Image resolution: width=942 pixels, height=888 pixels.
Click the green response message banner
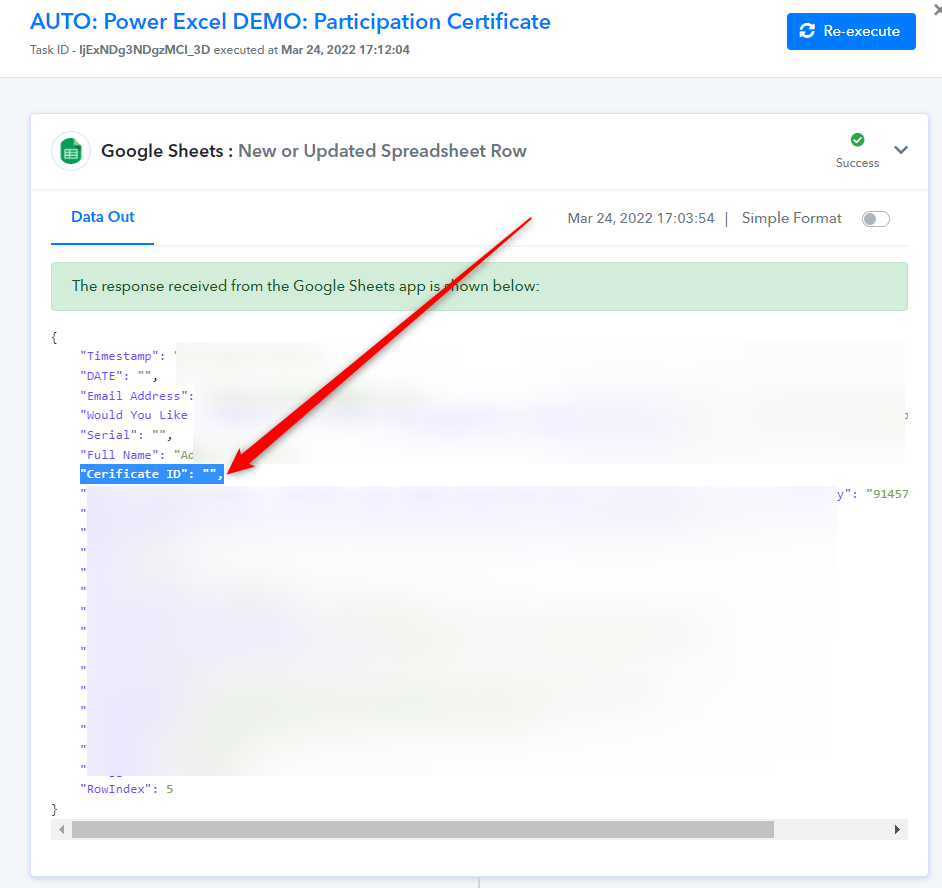click(479, 287)
